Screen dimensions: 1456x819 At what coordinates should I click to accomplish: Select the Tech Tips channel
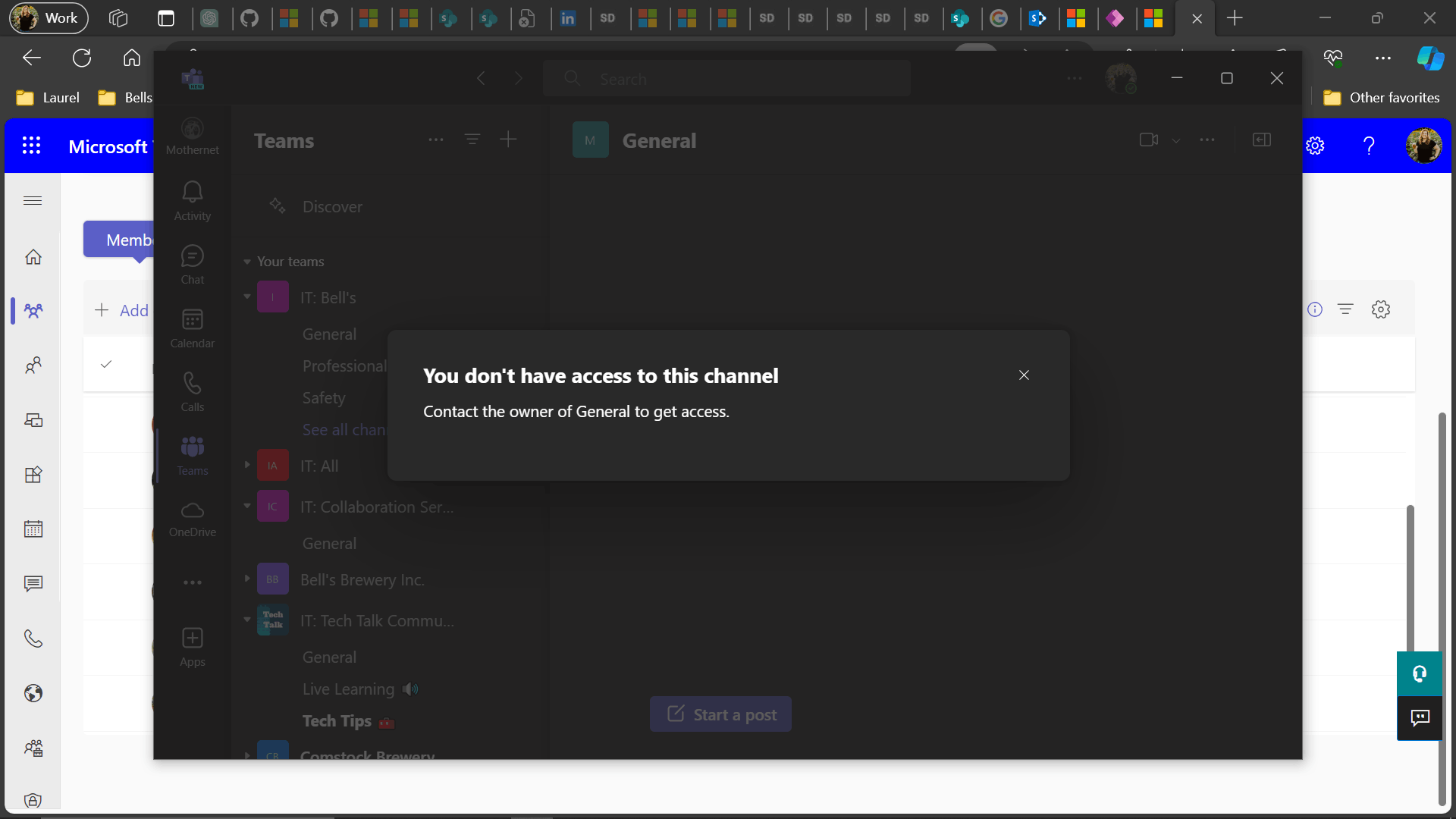tap(337, 721)
